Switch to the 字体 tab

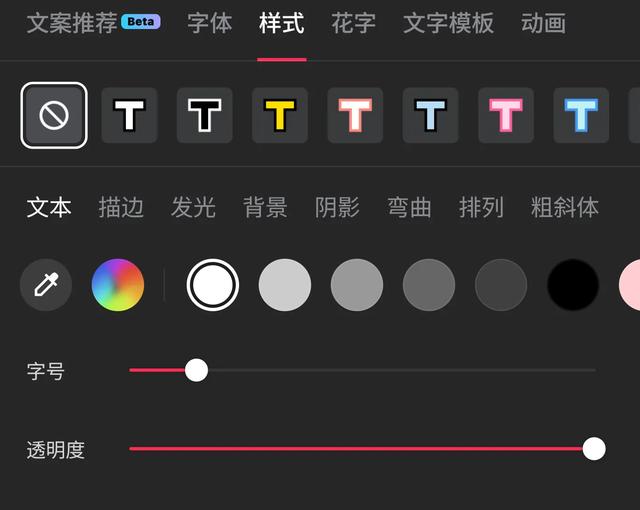coord(210,23)
